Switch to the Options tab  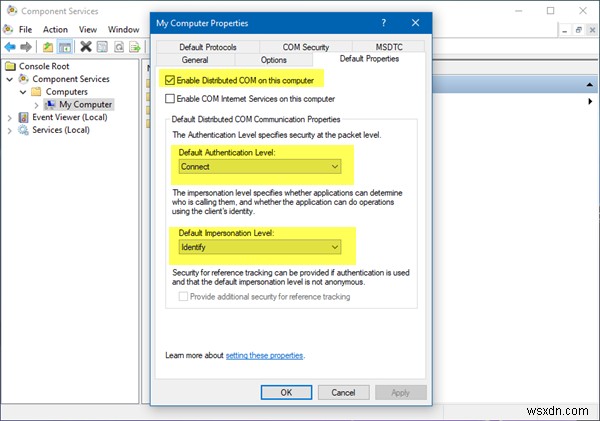click(x=274, y=60)
